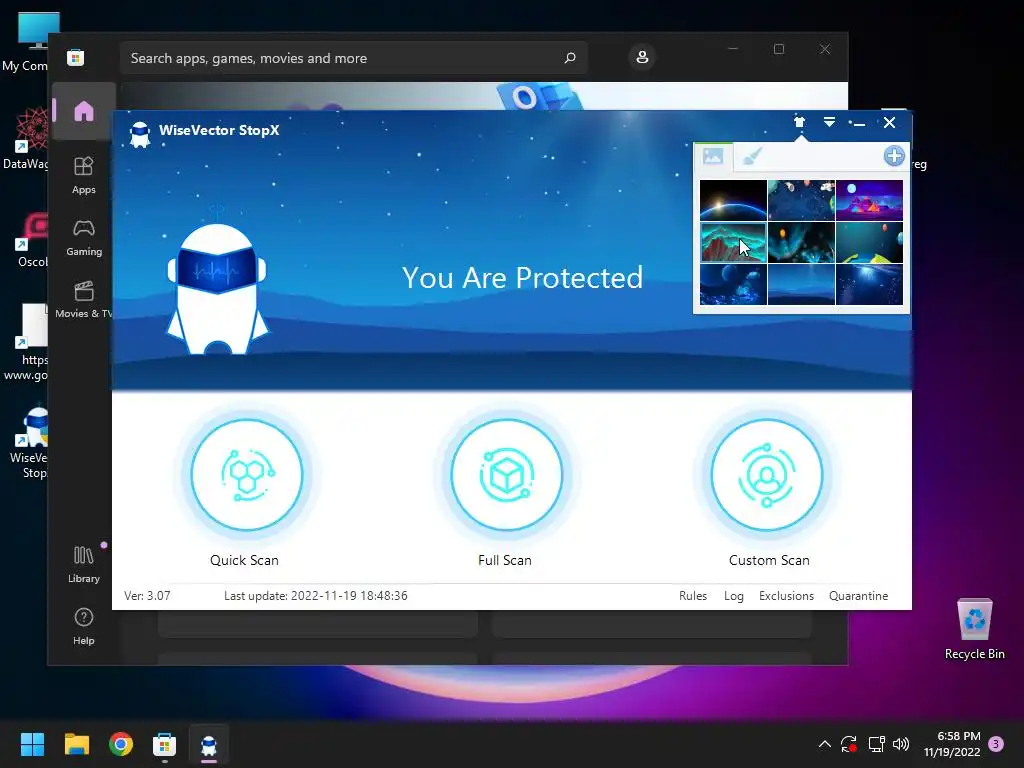Choose the glowing dark forest skin thumbnail
Viewport: 1024px width, 768px height.
(801, 242)
